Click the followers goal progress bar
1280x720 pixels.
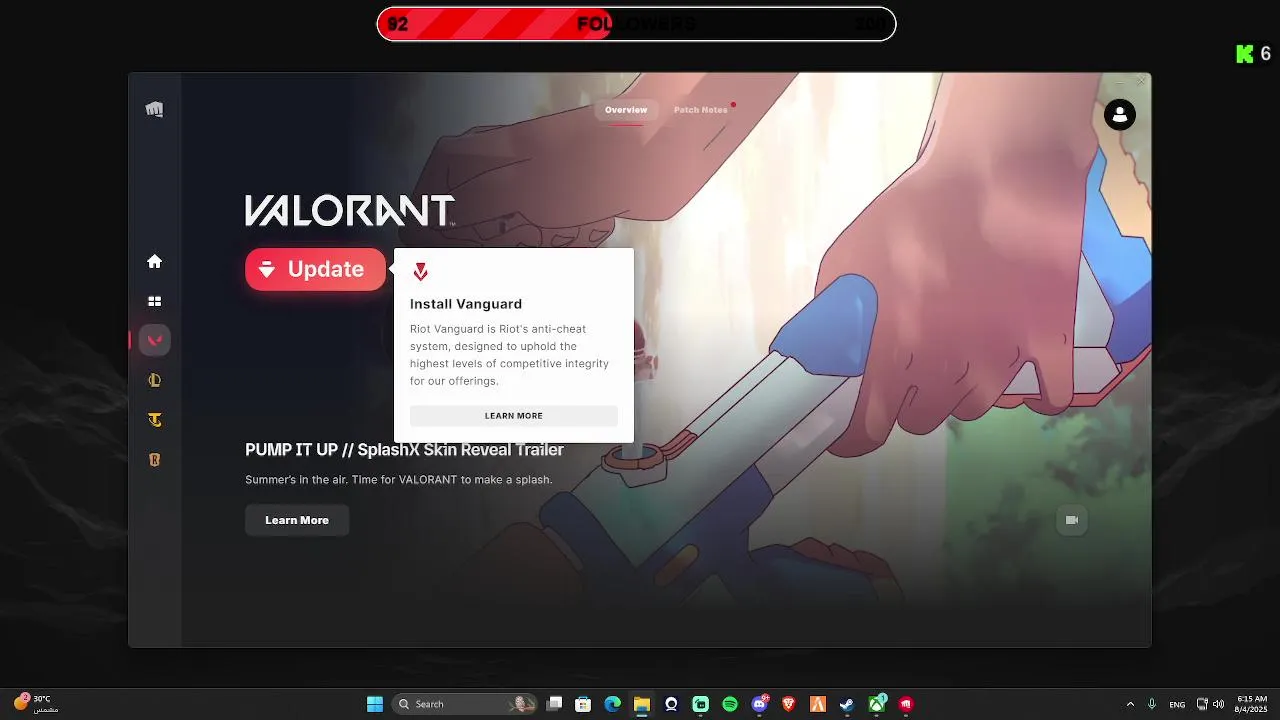coord(636,24)
